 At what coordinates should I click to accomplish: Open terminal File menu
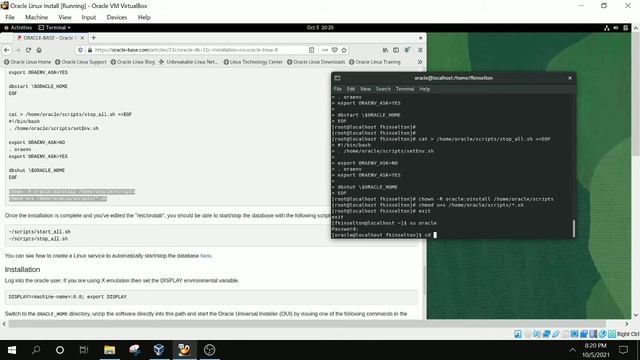coord(338,89)
